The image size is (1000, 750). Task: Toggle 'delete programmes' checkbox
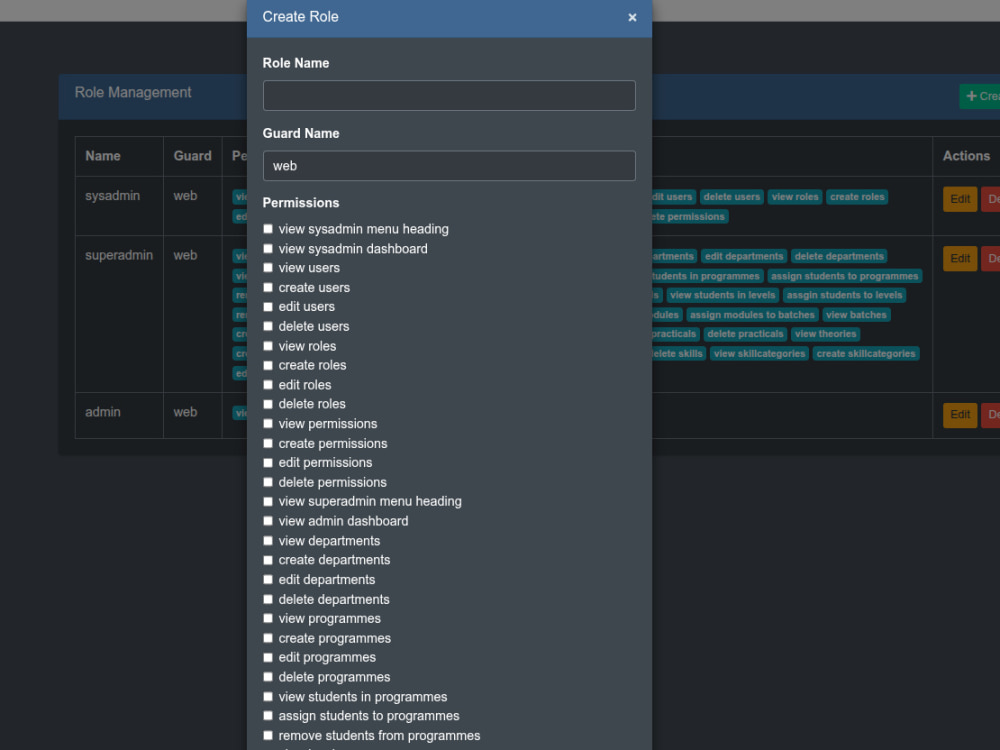[x=268, y=677]
